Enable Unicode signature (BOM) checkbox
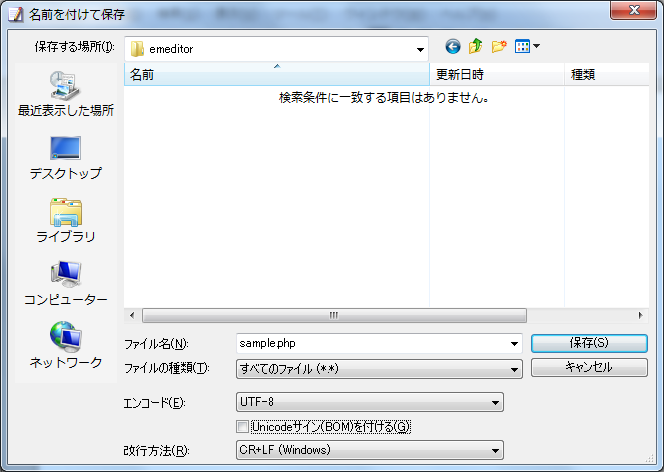This screenshot has width=664, height=472. point(242,427)
